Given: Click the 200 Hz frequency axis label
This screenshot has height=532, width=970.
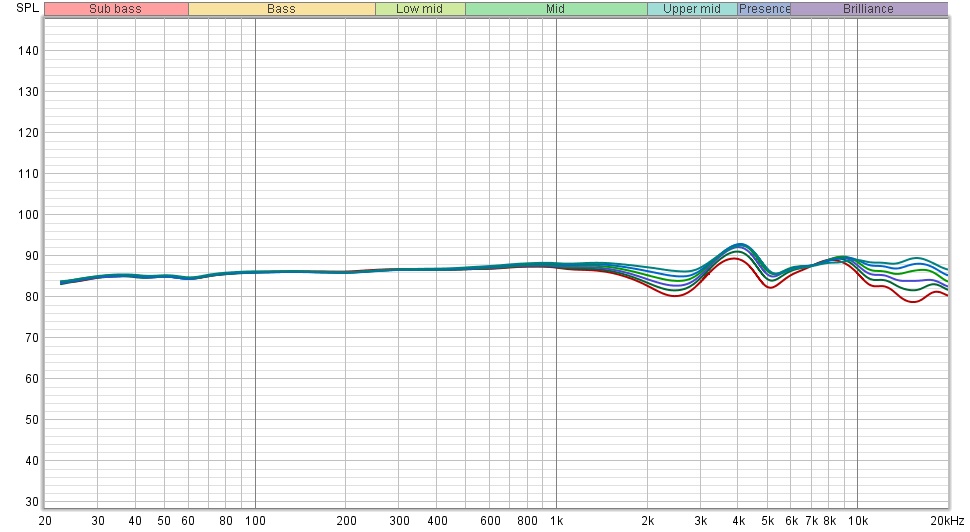Looking at the screenshot, I should pos(345,521).
